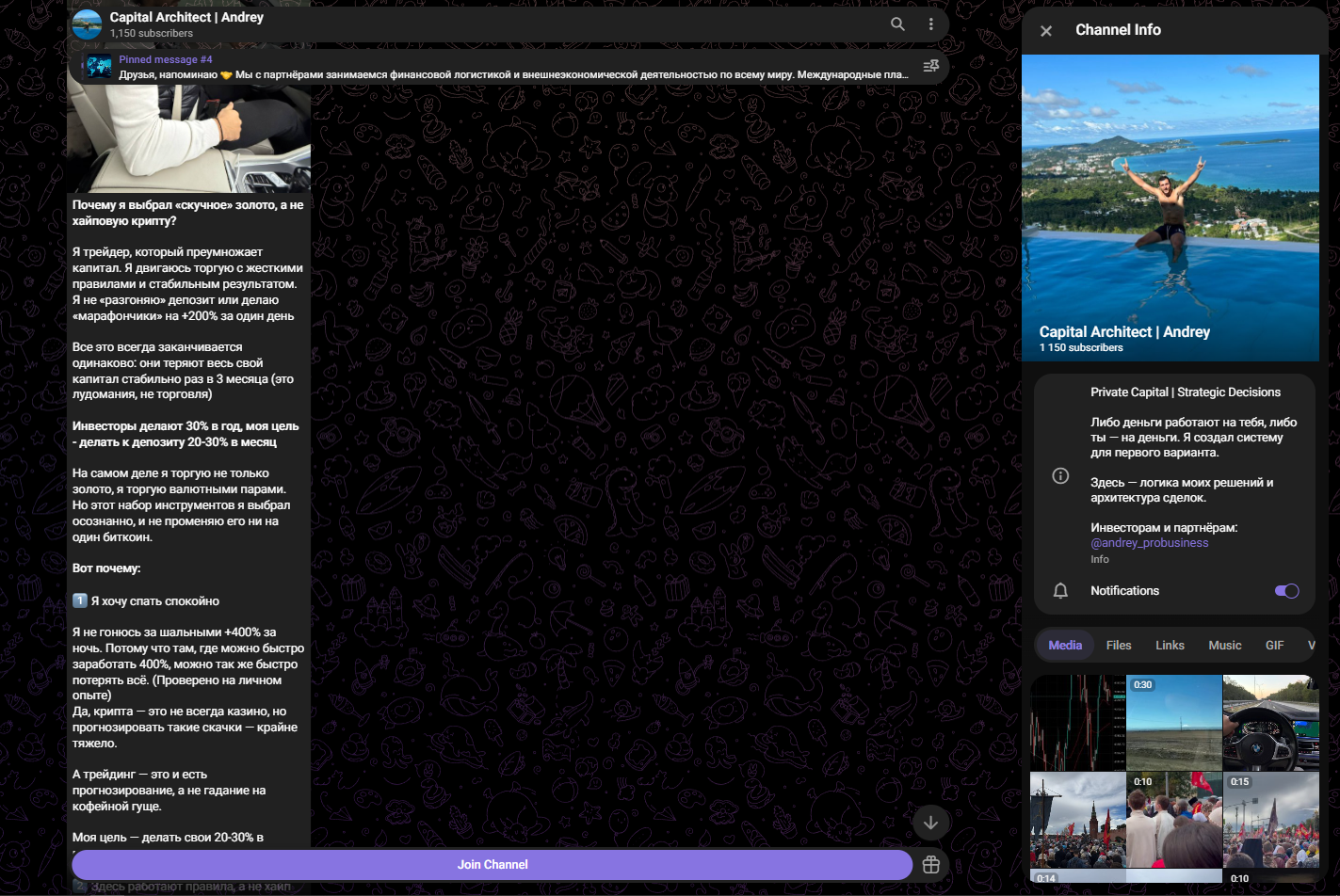Open the car steering wheel media thumbnail
Viewport: 1340px width, 896px height.
[x=1271, y=722]
